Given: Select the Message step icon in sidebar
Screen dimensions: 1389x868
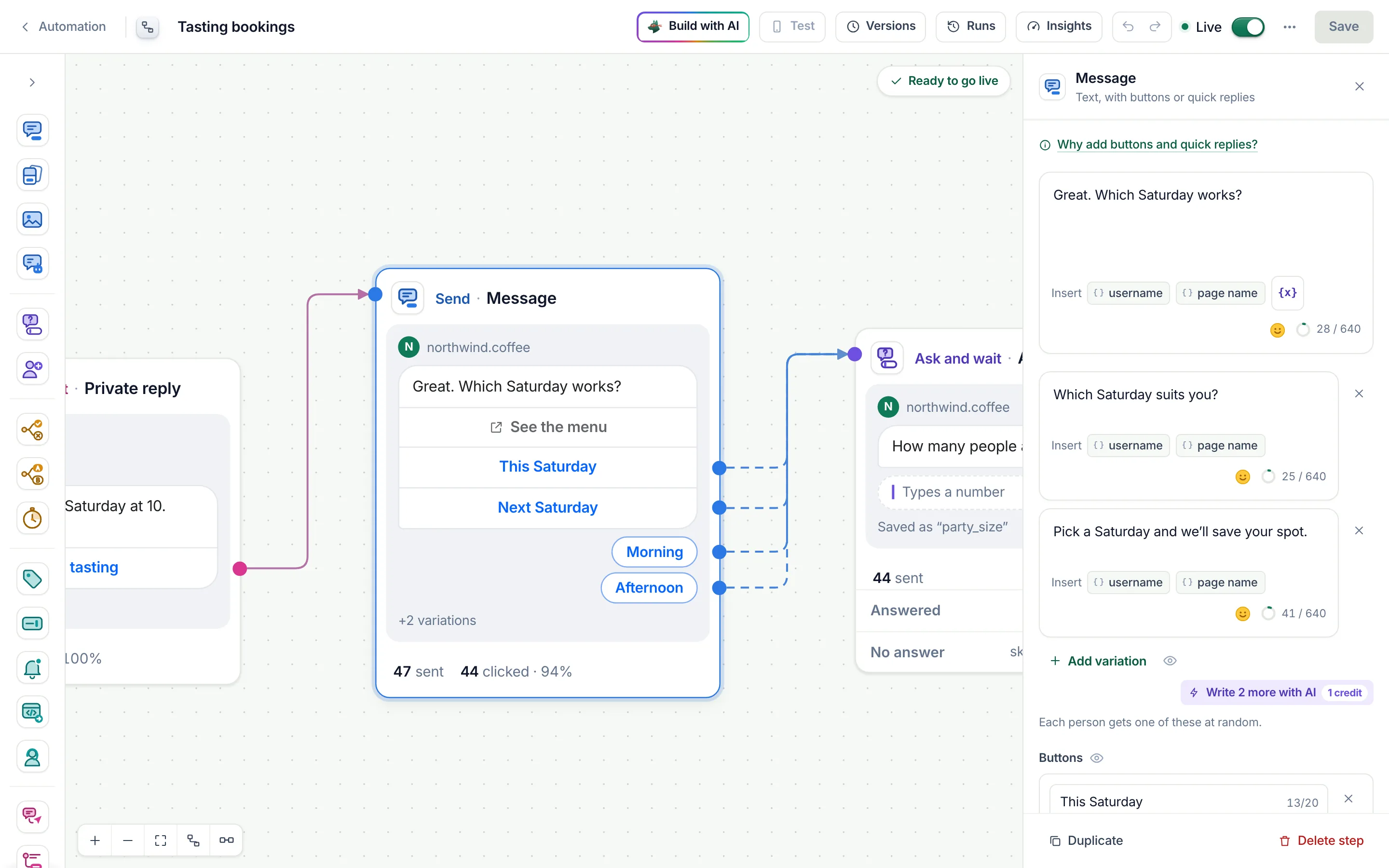Looking at the screenshot, I should 32,130.
